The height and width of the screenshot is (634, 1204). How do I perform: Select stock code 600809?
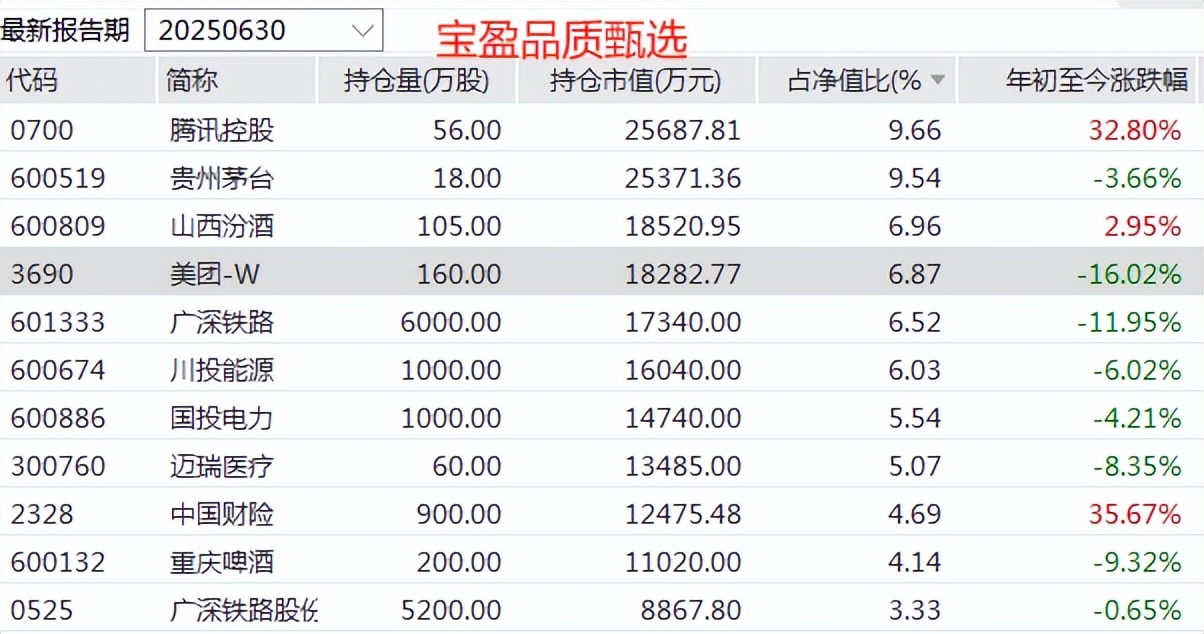click(58, 226)
